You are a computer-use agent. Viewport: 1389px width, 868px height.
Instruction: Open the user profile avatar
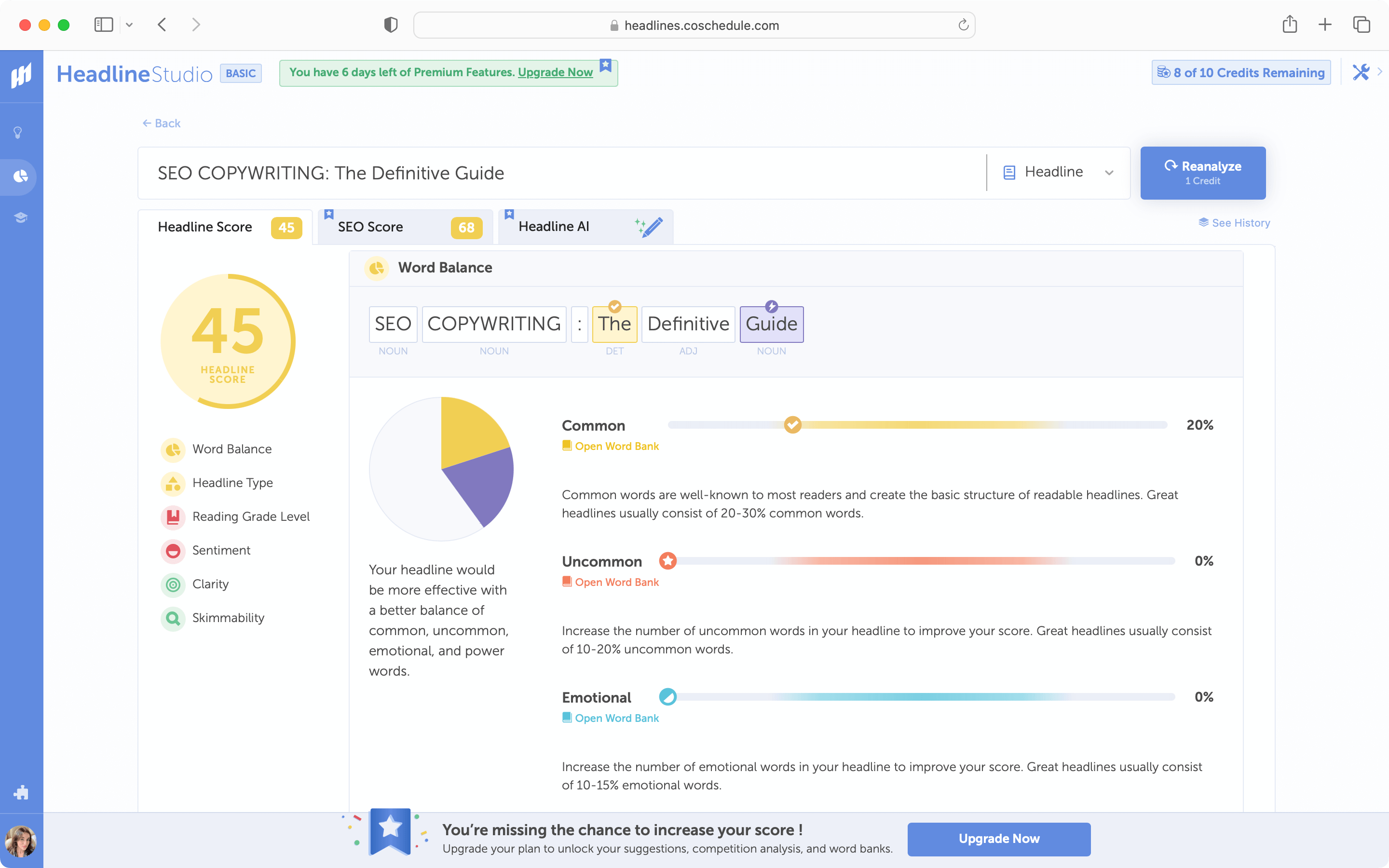point(21,841)
